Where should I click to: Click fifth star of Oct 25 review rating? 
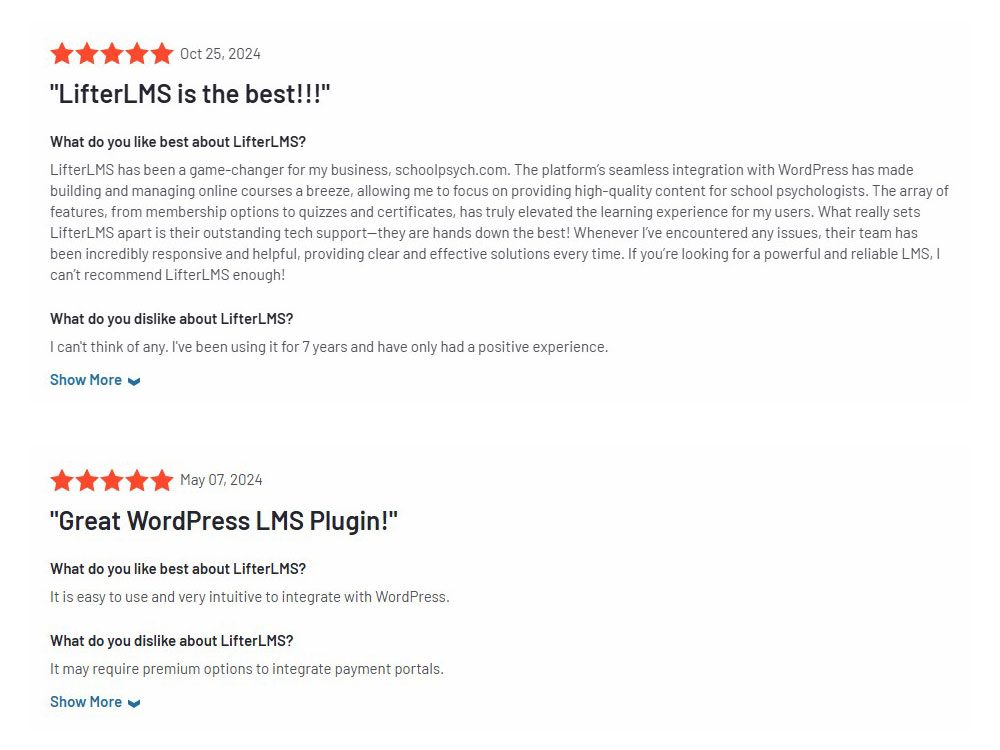(162, 54)
